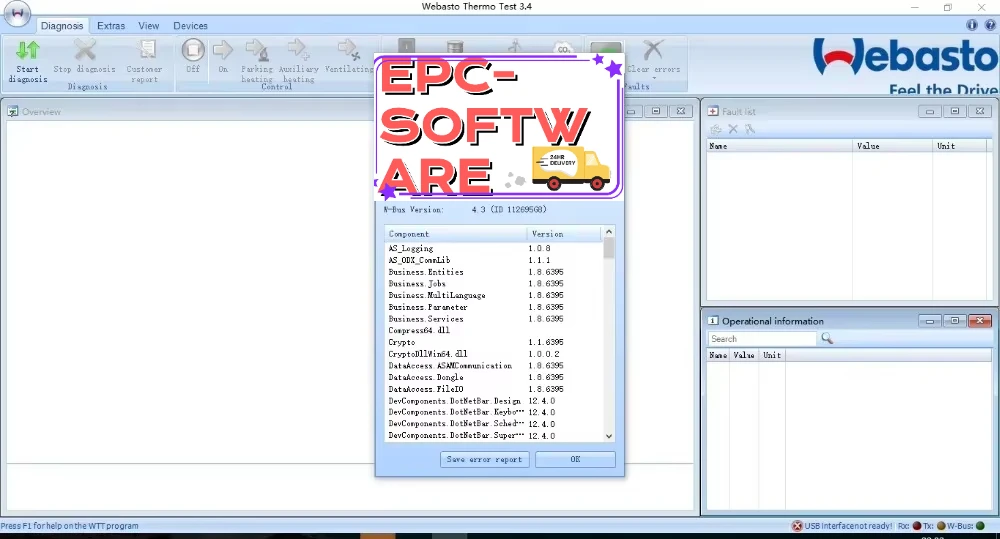Maximize the Operational information panel

(955, 321)
